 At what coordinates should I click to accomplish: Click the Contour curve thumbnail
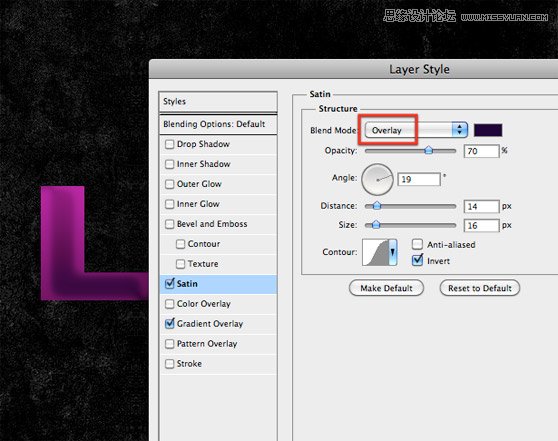(x=375, y=252)
